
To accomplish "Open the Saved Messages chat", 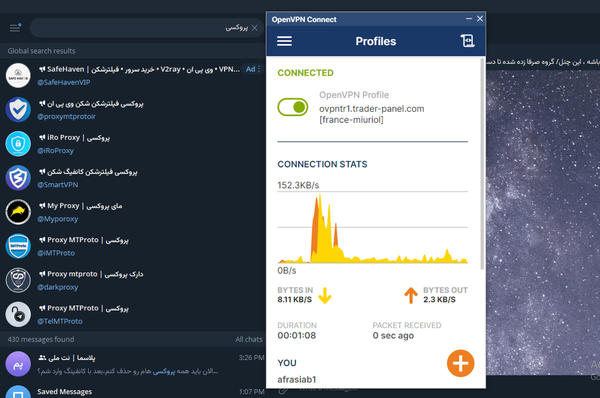I will [x=132, y=391].
